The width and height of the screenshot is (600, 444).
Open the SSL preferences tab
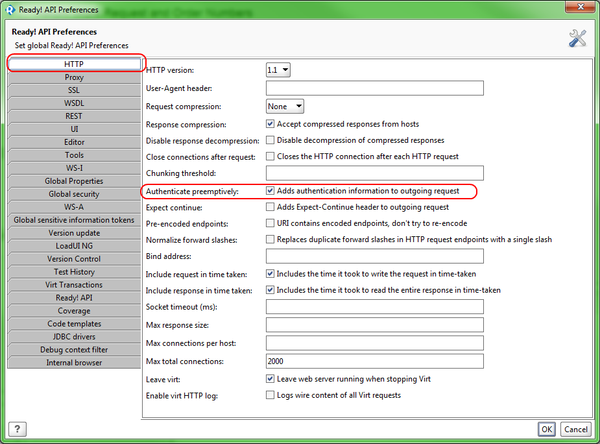[x=74, y=90]
